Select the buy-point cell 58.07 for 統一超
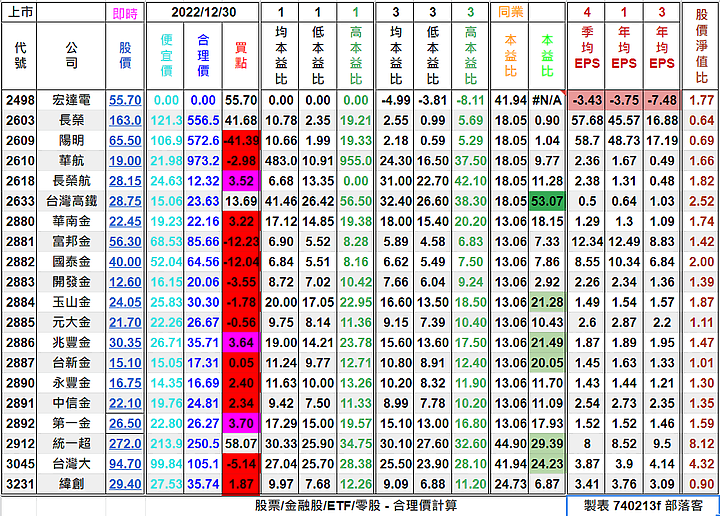This screenshot has width=720, height=516. [241, 443]
